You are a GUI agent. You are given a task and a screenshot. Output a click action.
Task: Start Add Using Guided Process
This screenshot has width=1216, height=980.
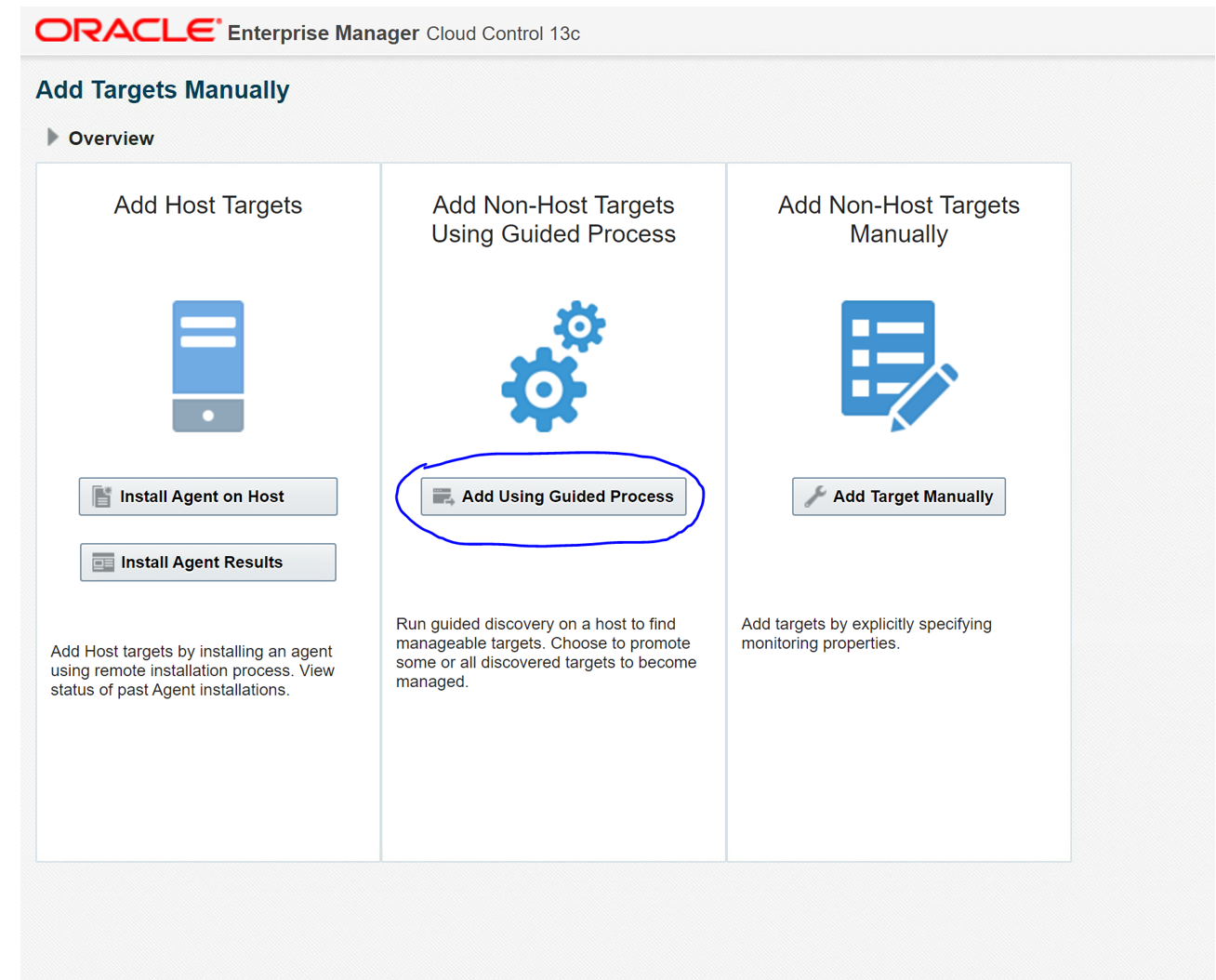click(x=554, y=497)
